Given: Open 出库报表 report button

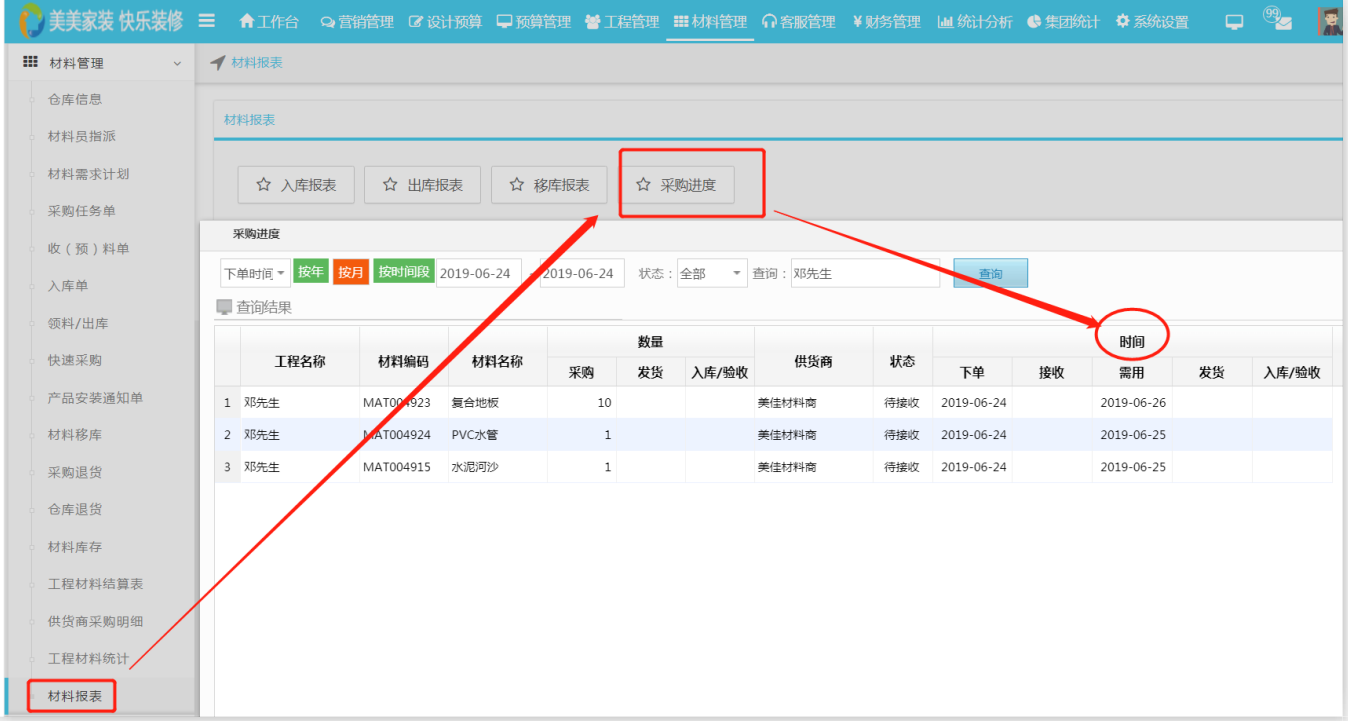Looking at the screenshot, I should pos(422,185).
